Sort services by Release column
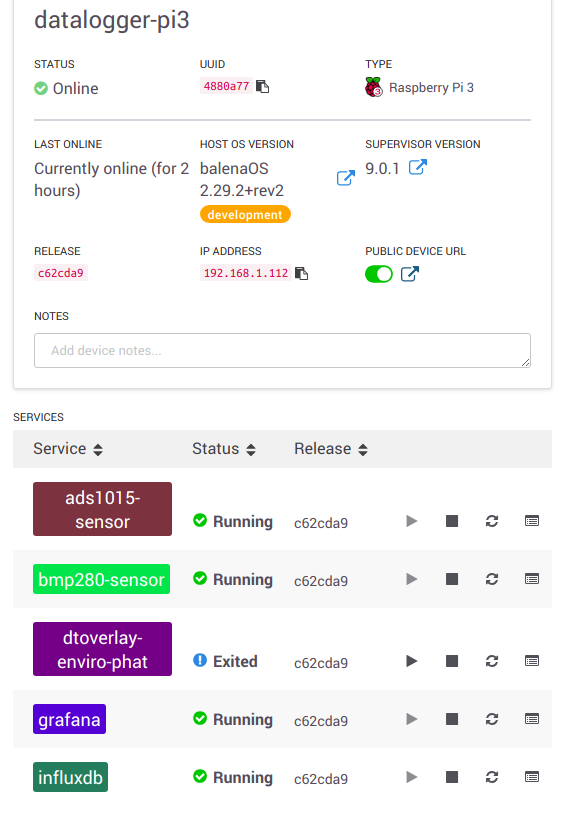 (x=331, y=449)
